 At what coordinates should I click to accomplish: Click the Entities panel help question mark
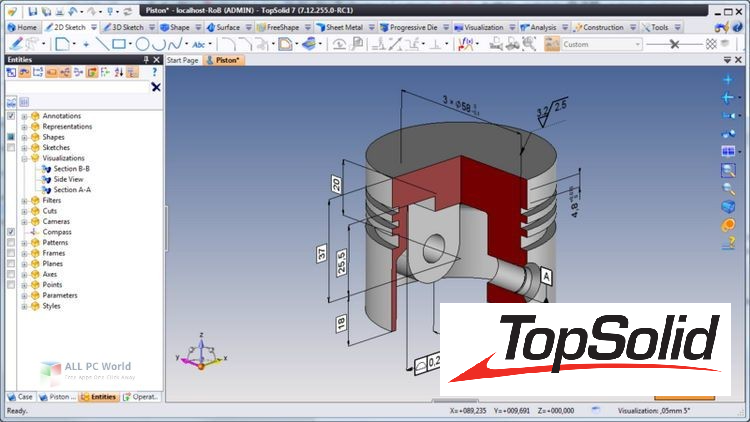click(154, 72)
